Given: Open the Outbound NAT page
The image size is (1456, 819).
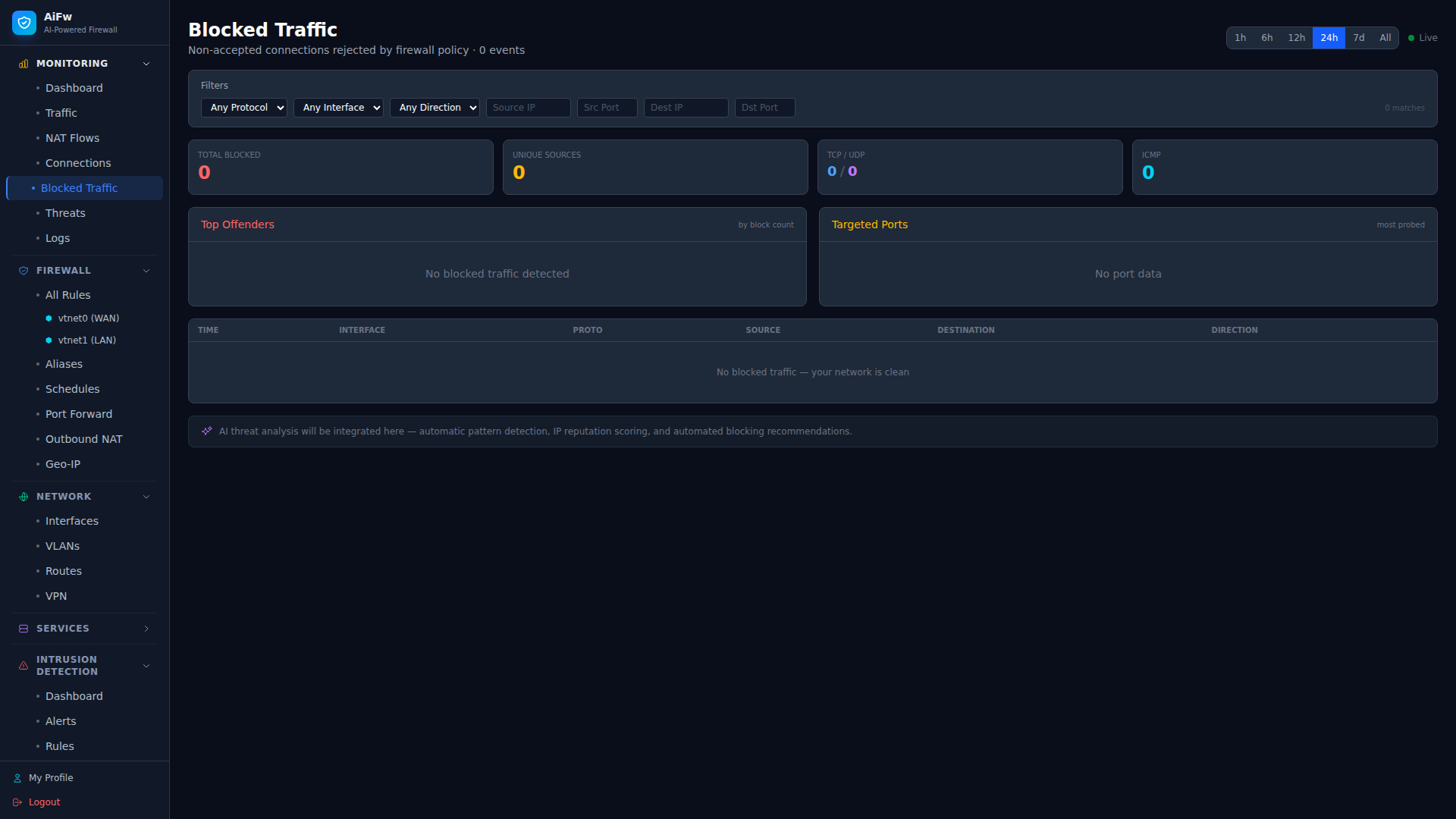Looking at the screenshot, I should 84,439.
